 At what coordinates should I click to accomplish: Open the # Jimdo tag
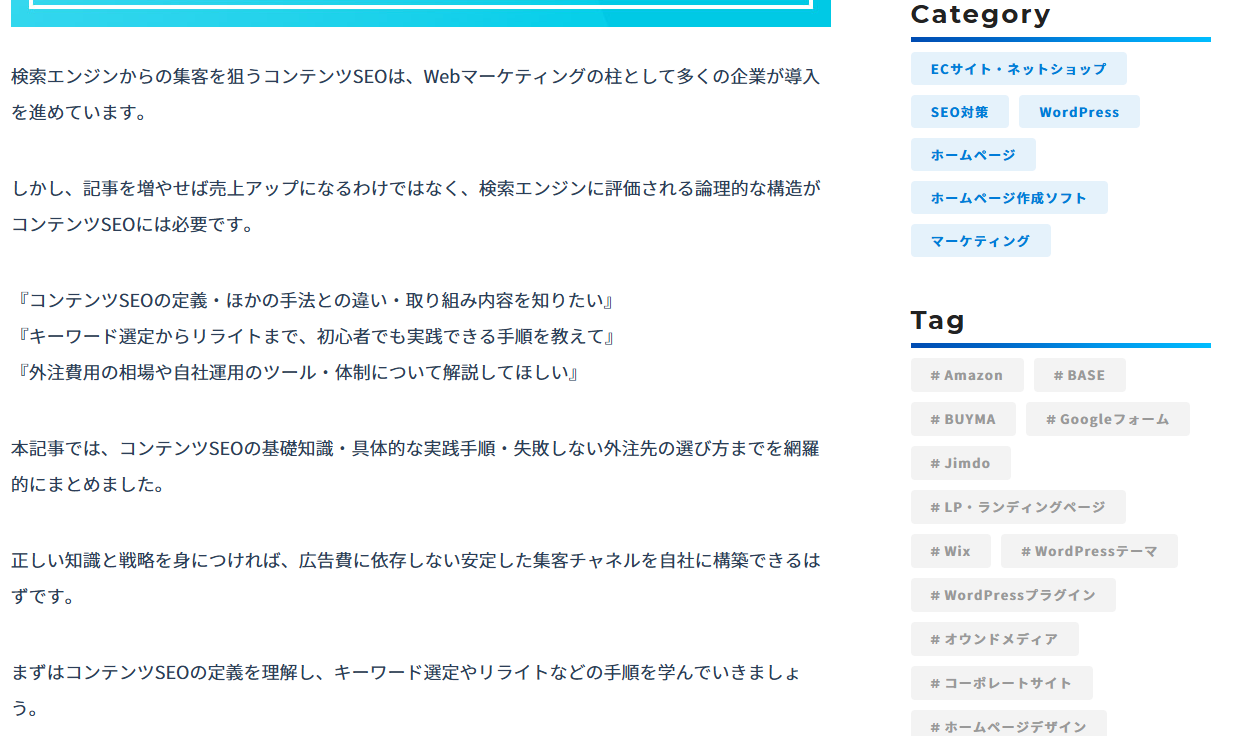tap(960, 463)
